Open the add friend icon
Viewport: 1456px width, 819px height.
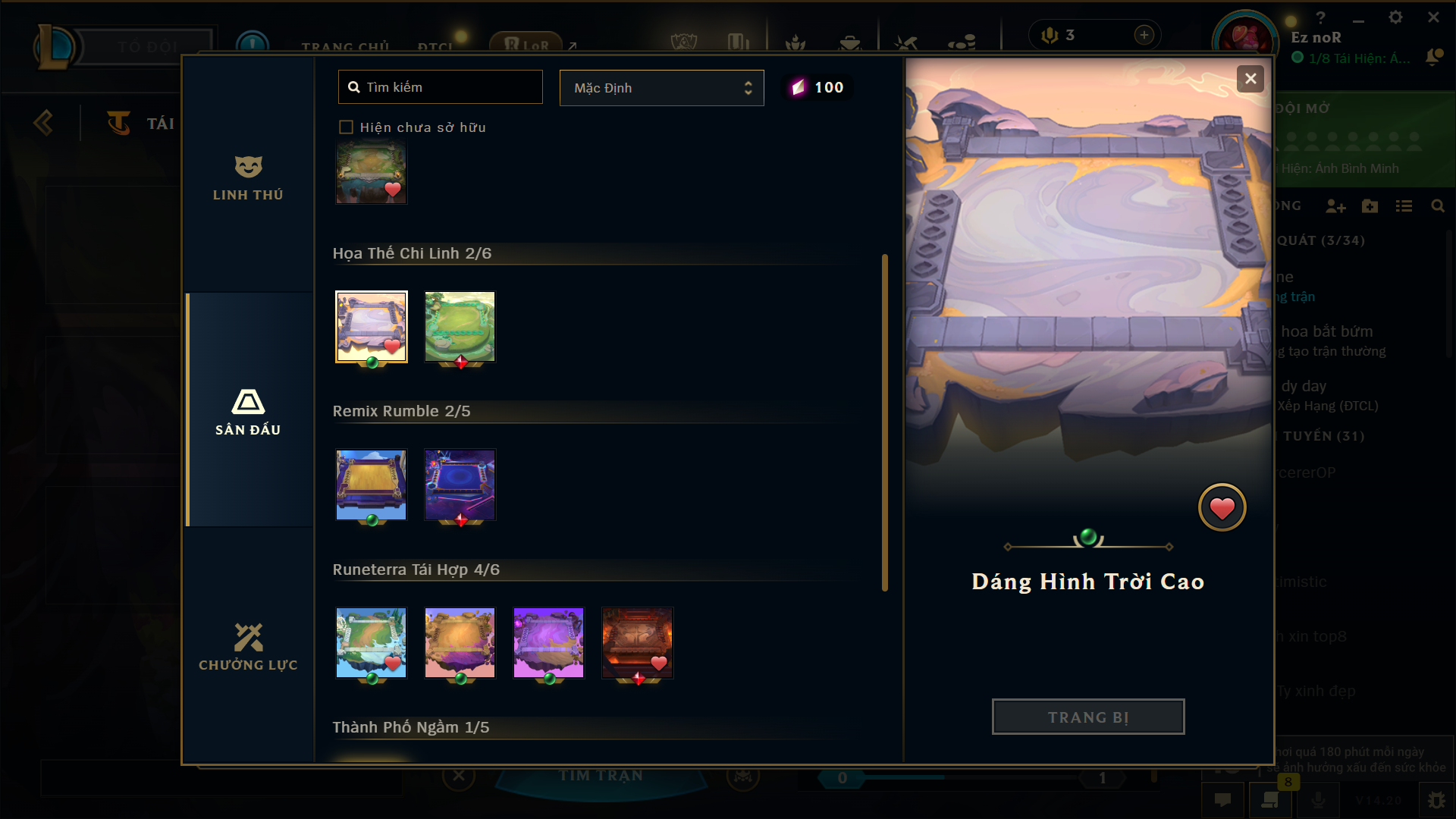coord(1335,206)
